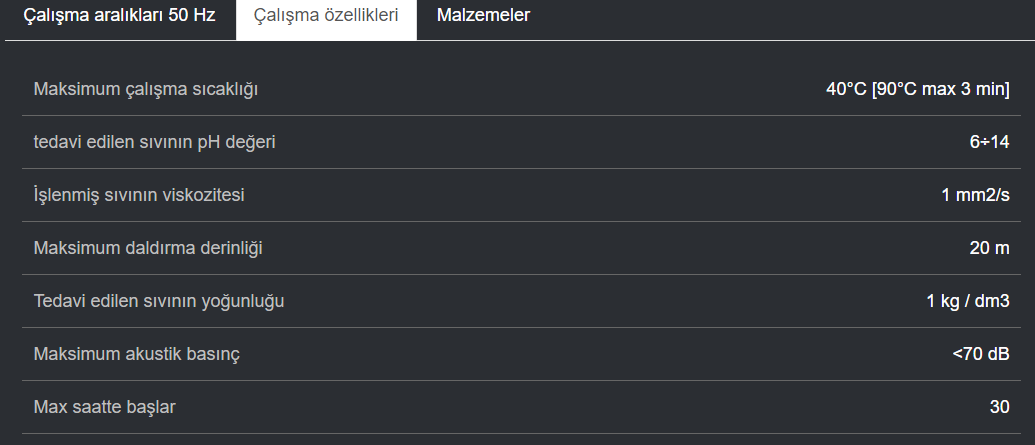
Task: Select the tedavi edilen sıvının pH değeri row
Action: [521, 142]
